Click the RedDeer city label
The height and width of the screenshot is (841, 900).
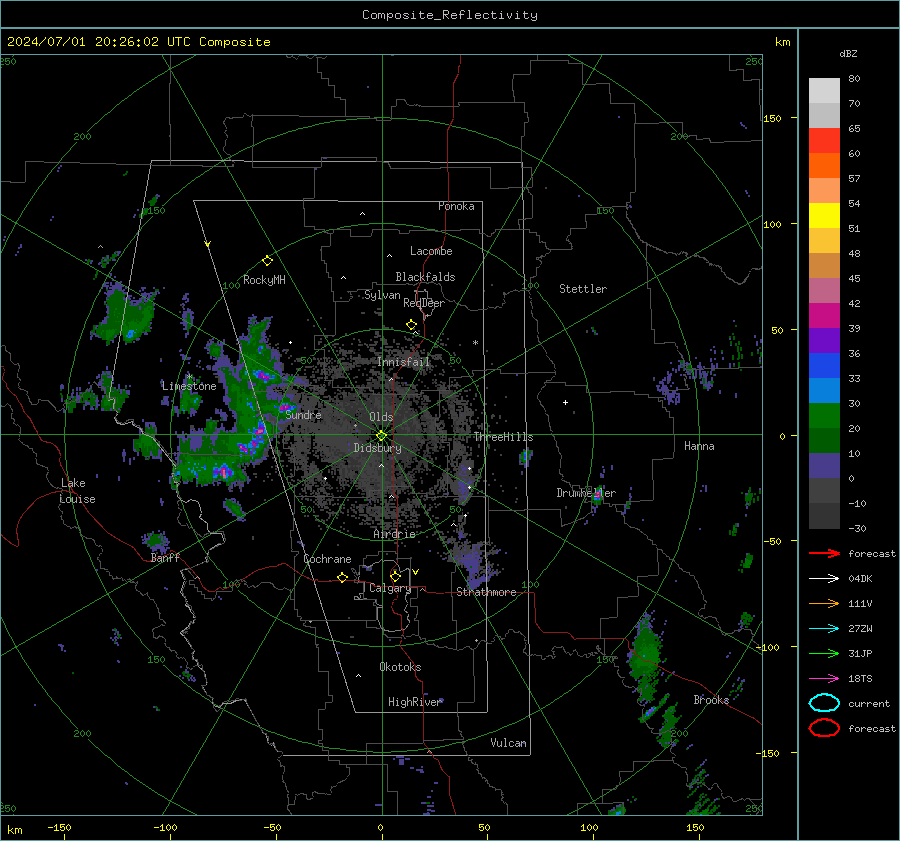424,303
